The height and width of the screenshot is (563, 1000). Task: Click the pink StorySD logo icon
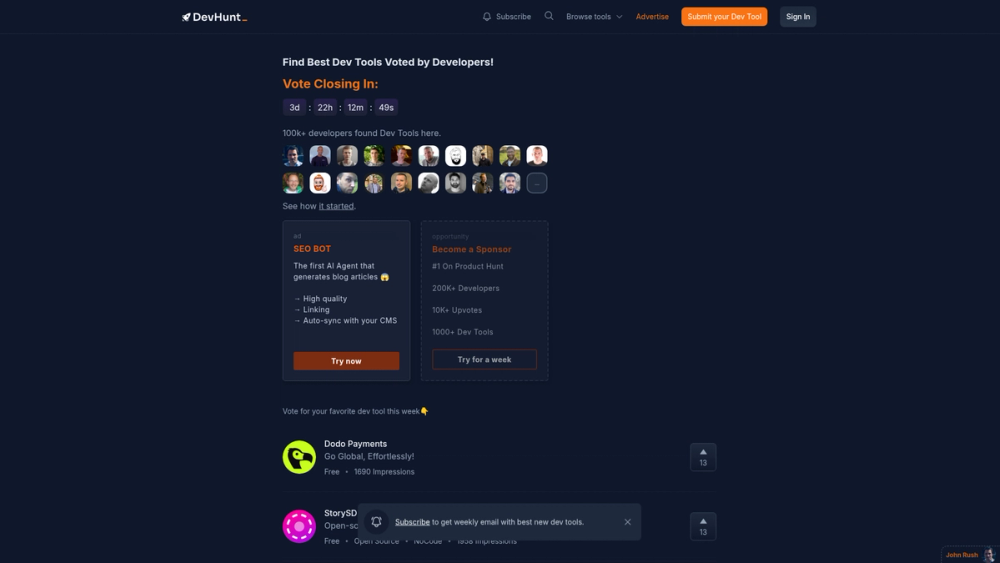click(299, 527)
